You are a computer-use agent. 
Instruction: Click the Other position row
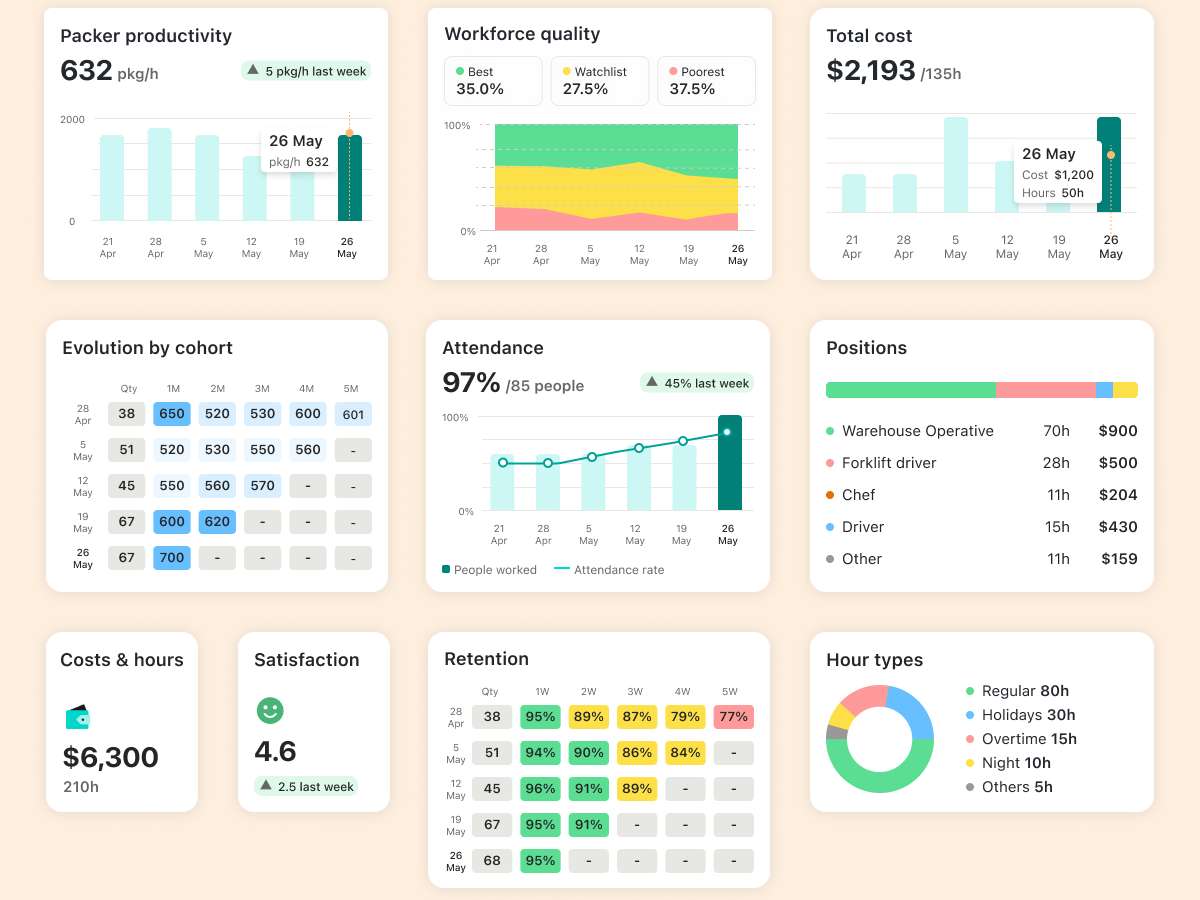pos(982,559)
